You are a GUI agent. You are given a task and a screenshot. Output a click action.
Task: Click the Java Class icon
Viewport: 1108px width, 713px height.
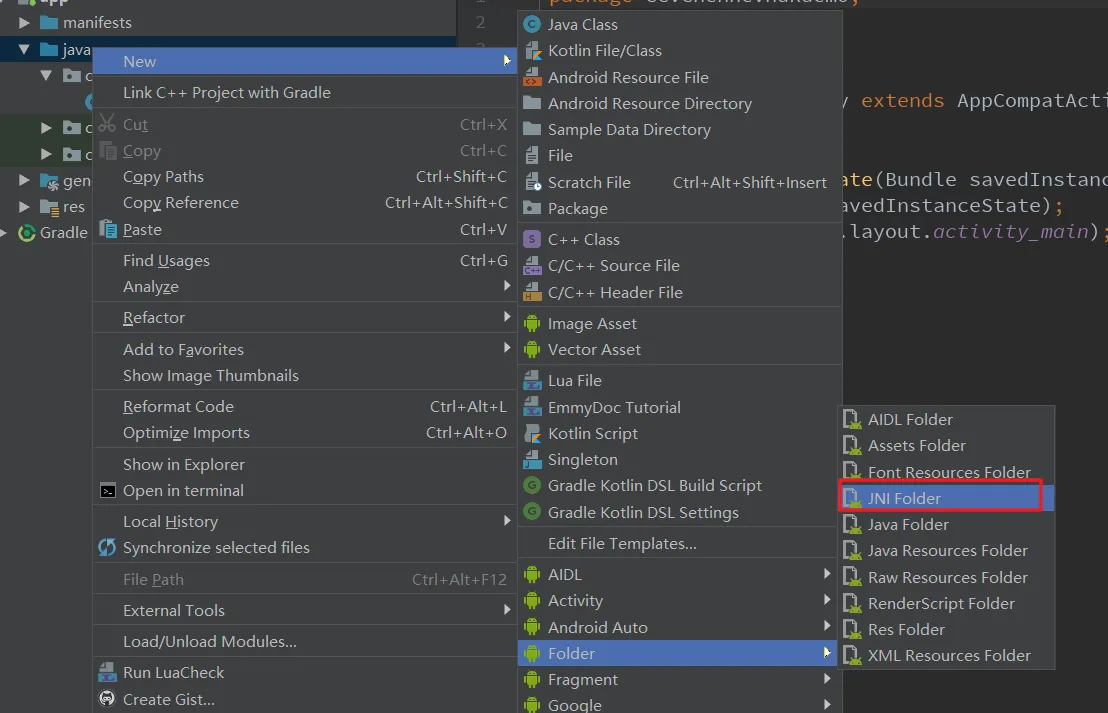tap(532, 24)
